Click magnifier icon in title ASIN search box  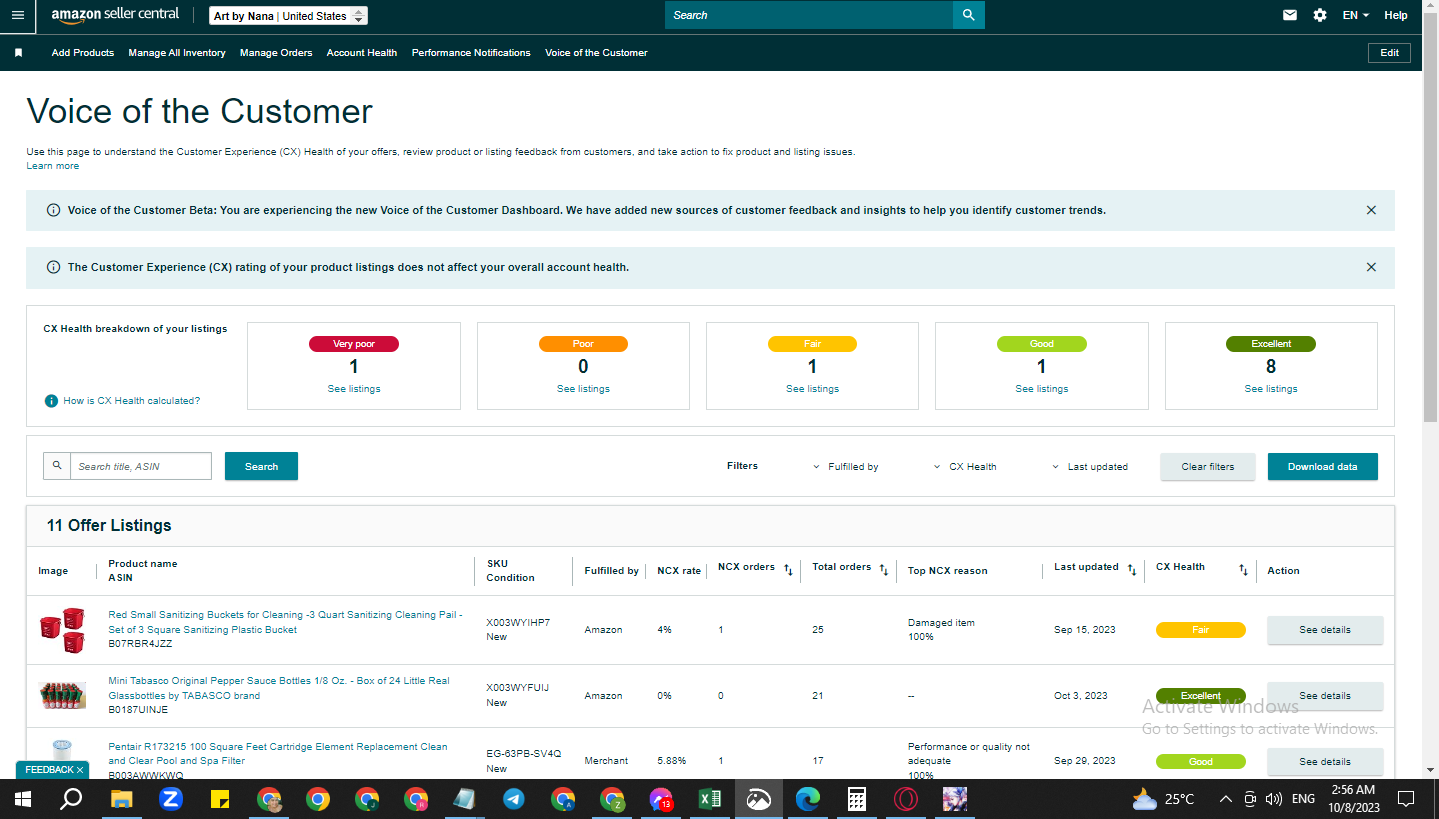coord(57,466)
